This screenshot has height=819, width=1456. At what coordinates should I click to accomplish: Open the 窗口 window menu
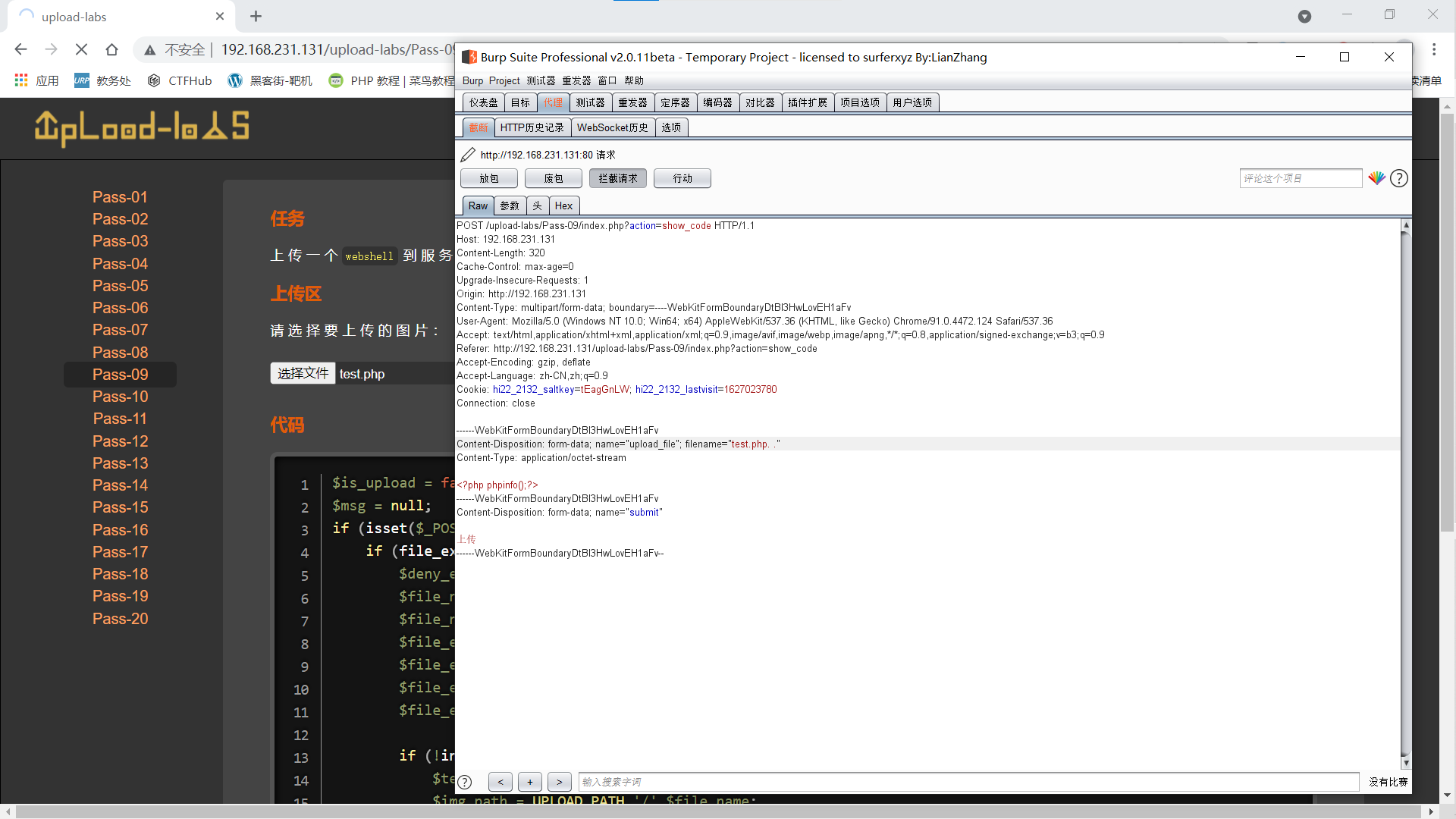coord(607,80)
